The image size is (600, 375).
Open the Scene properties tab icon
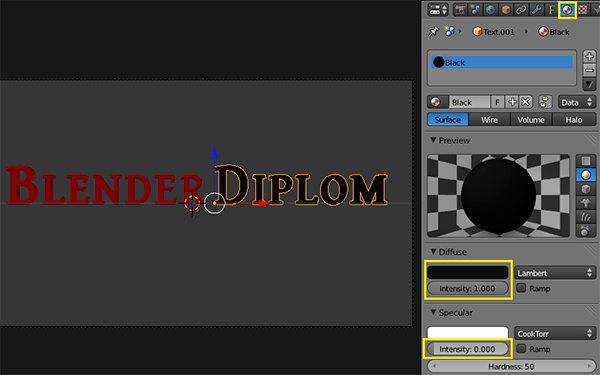click(476, 10)
